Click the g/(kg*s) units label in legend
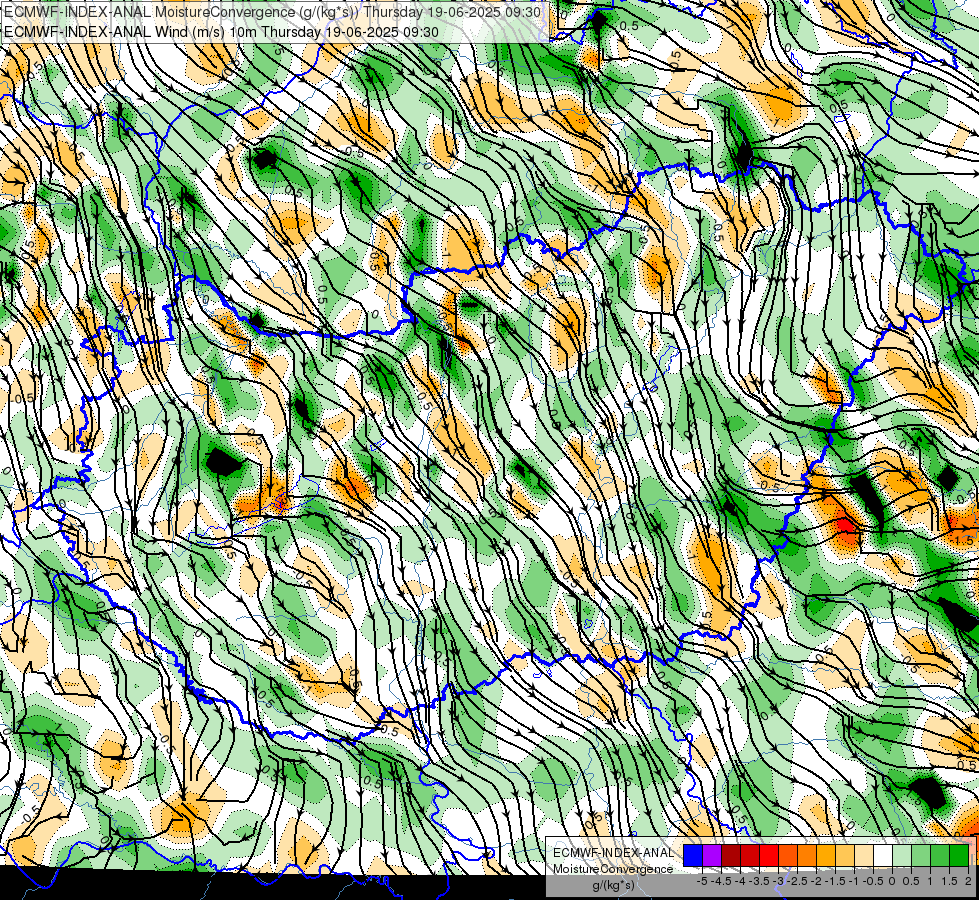This screenshot has height=900, width=979. pos(613,886)
